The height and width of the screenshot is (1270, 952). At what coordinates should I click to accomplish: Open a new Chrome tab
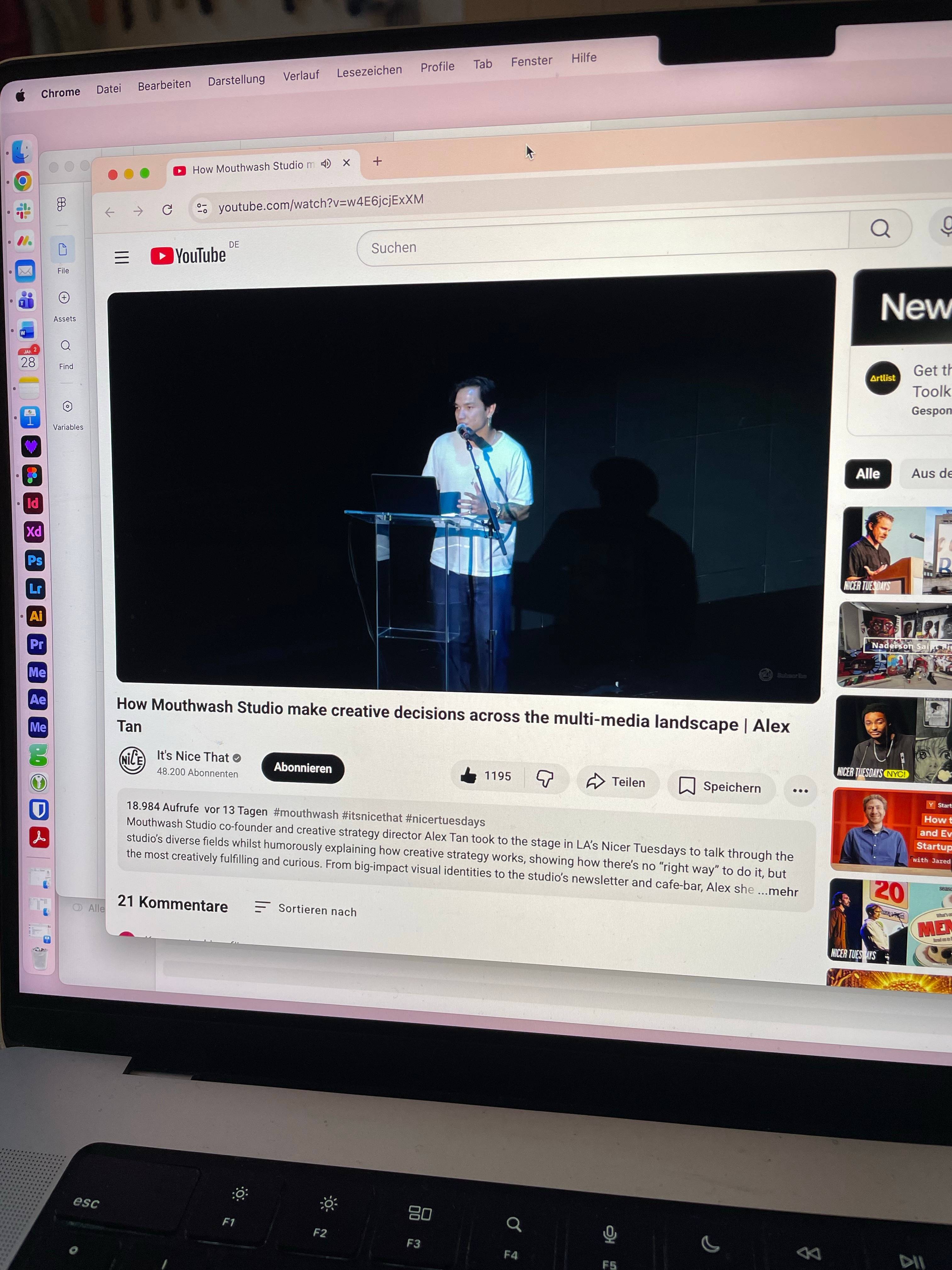[377, 161]
